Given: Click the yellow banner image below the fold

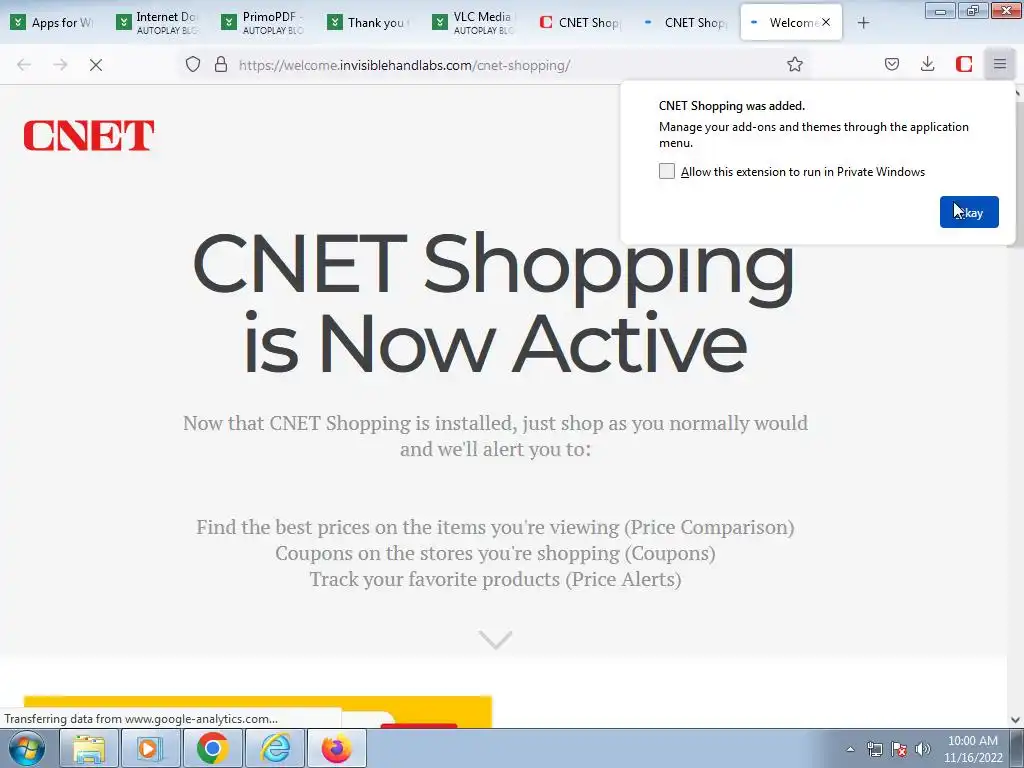Looking at the screenshot, I should [x=257, y=712].
